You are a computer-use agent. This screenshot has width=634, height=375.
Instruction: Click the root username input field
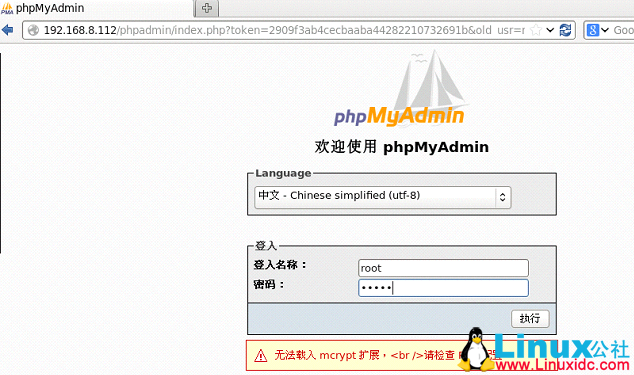pos(443,268)
